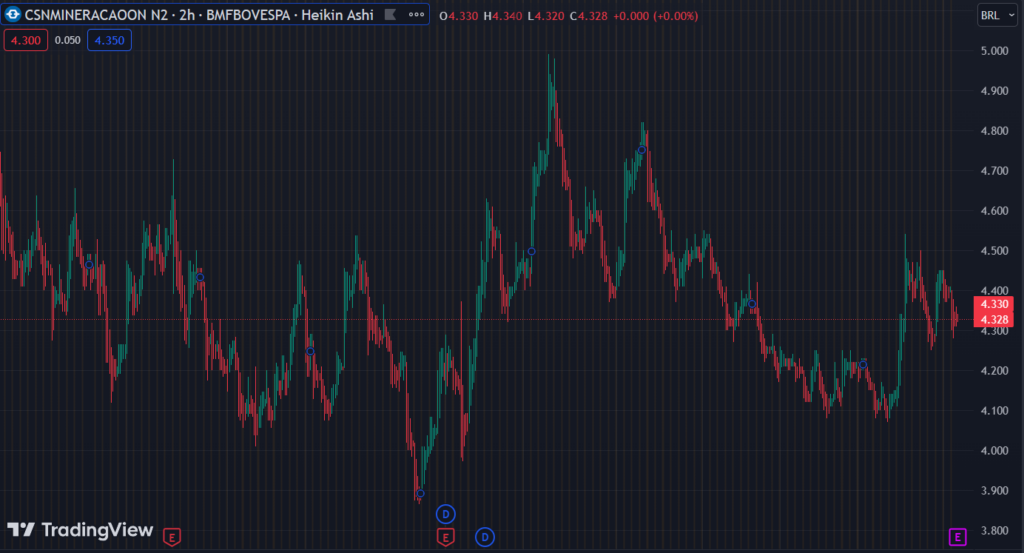The height and width of the screenshot is (553, 1024).
Task: Open the BRL currency dropdown
Action: [997, 15]
